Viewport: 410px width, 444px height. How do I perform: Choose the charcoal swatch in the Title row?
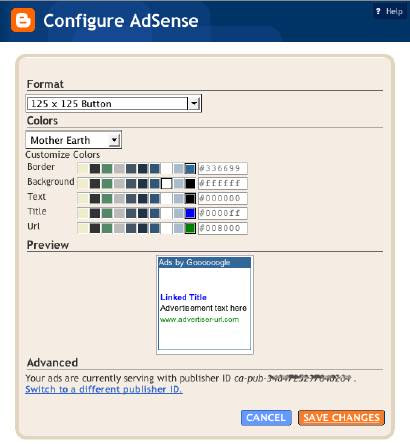tap(95, 213)
